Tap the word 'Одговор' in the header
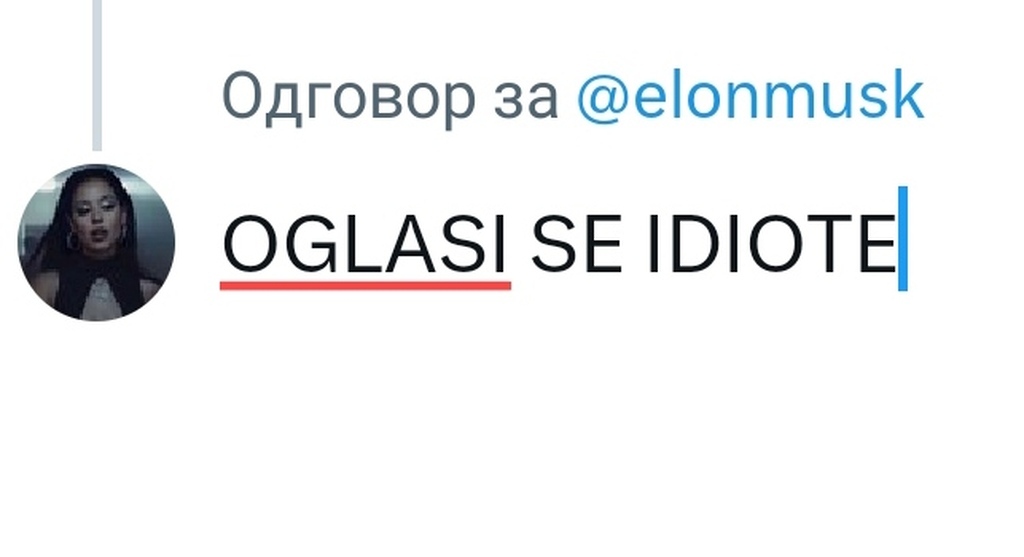The width and height of the screenshot is (1024, 557). click(x=348, y=96)
